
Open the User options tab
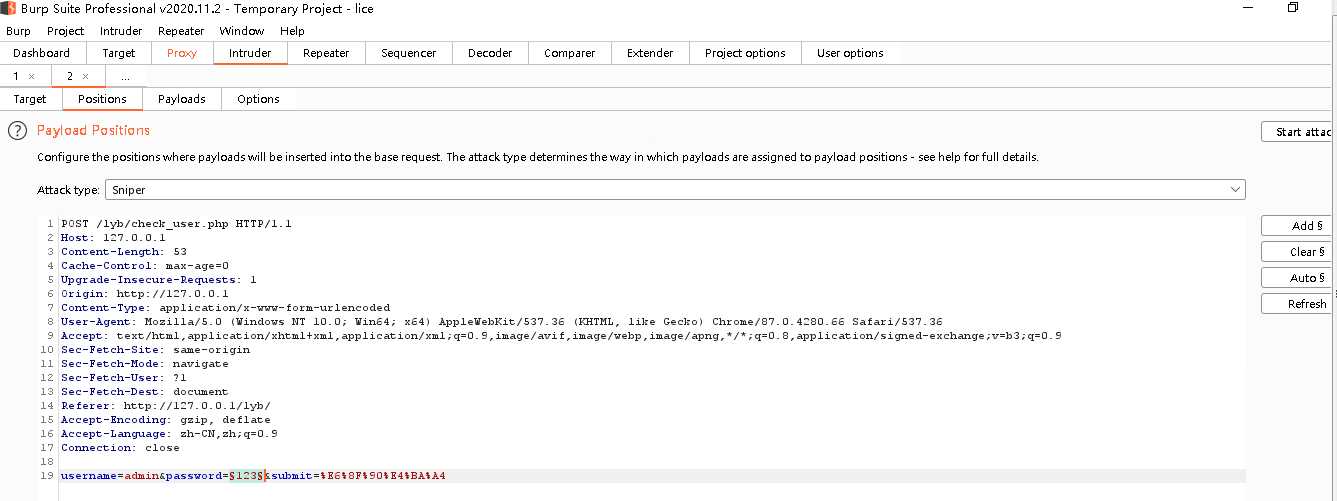click(x=850, y=53)
